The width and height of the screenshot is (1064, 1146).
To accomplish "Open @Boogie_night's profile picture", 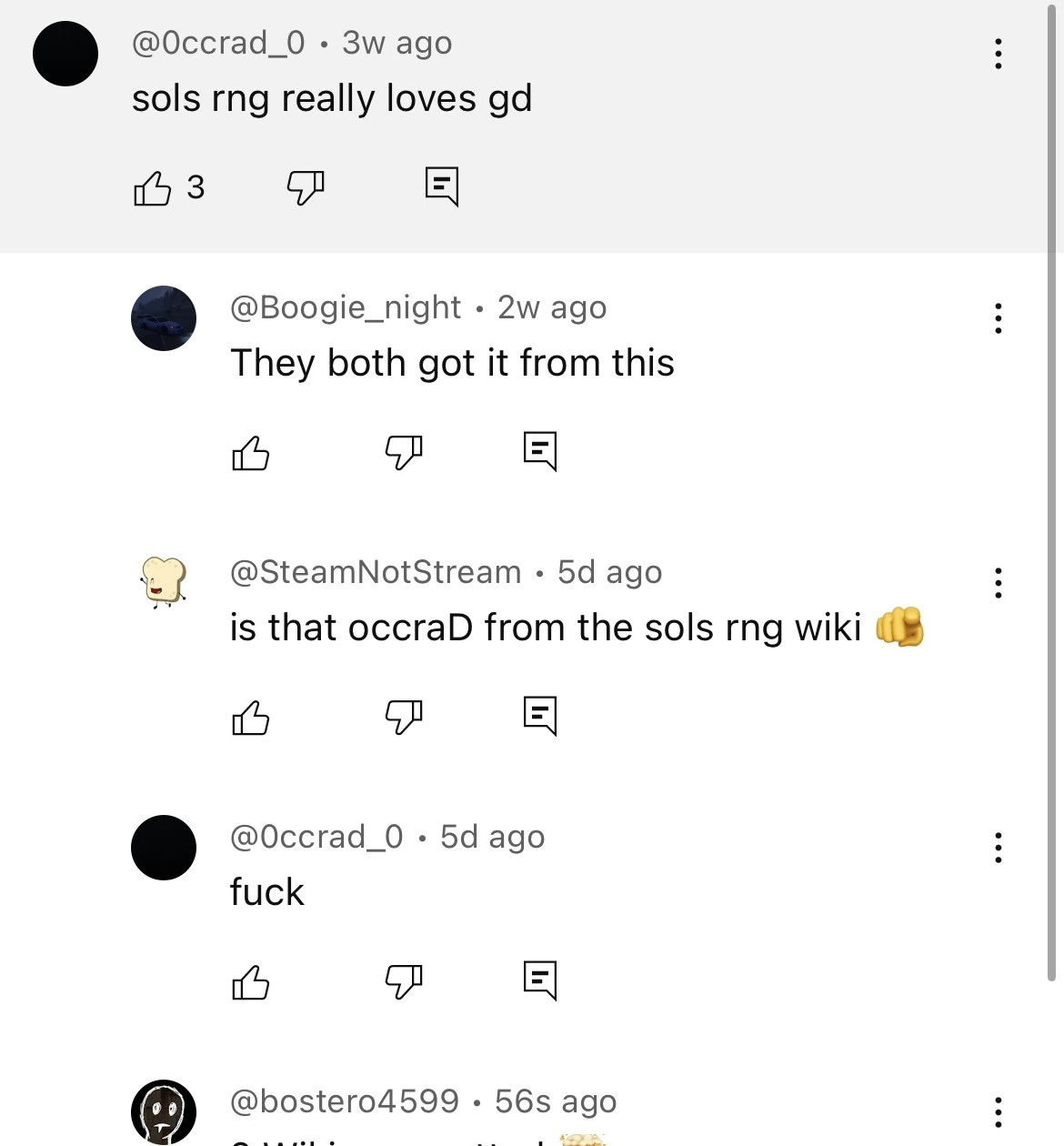I will [x=164, y=317].
